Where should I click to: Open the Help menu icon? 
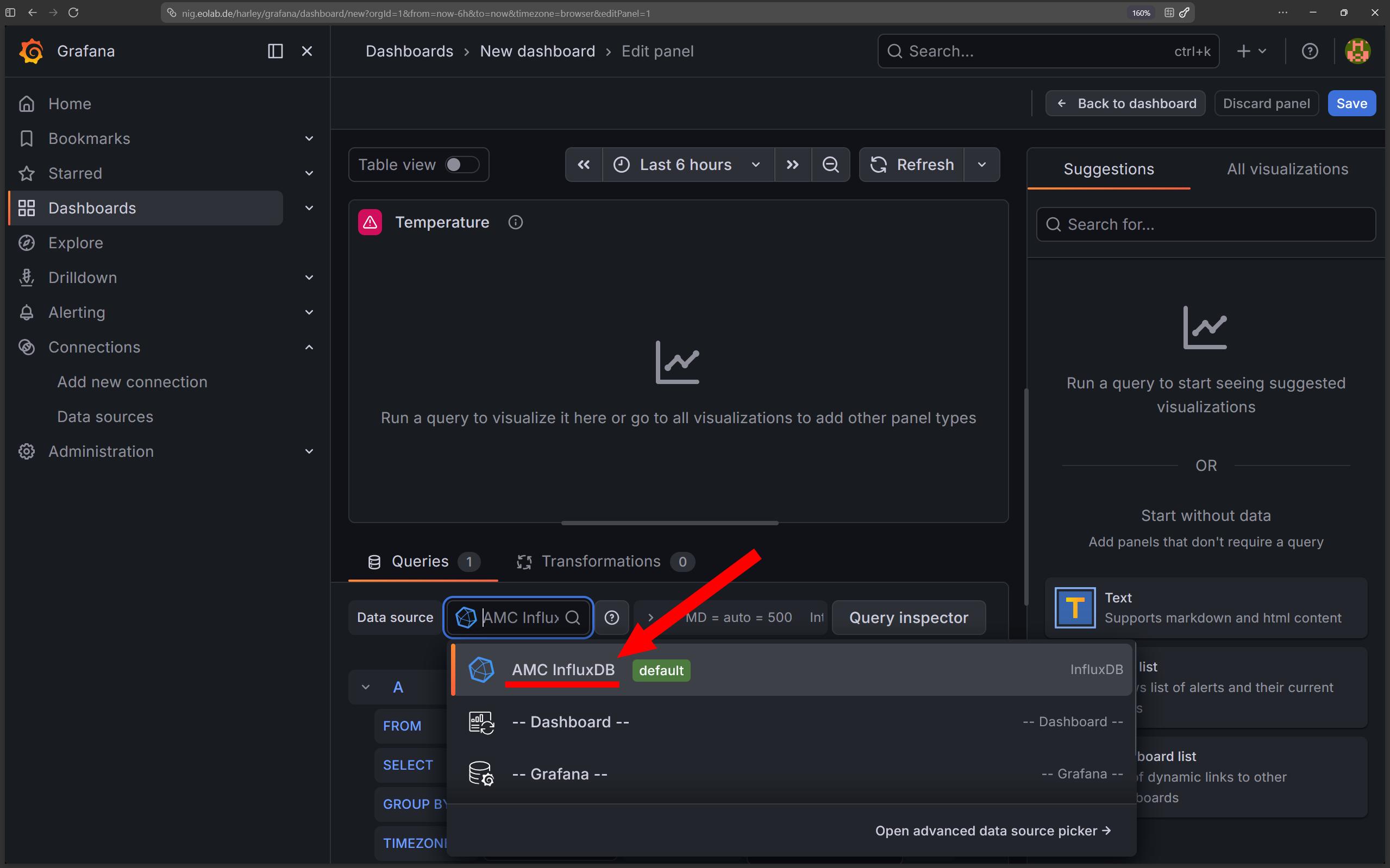pyautogui.click(x=1310, y=51)
